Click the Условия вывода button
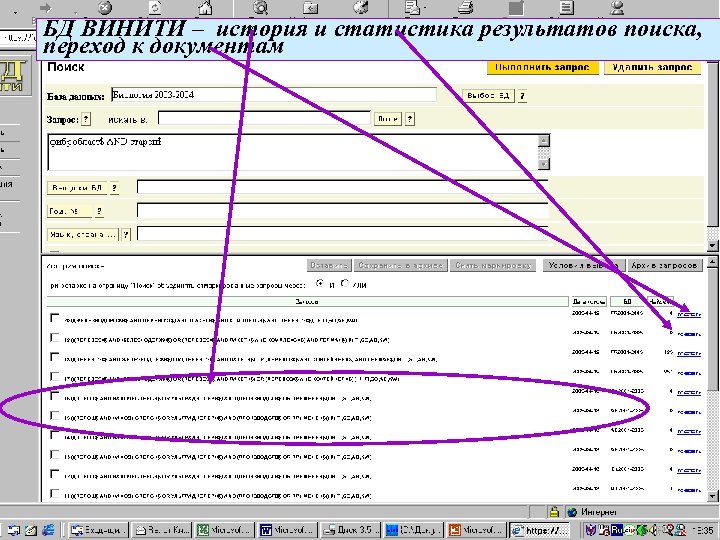 (x=583, y=265)
